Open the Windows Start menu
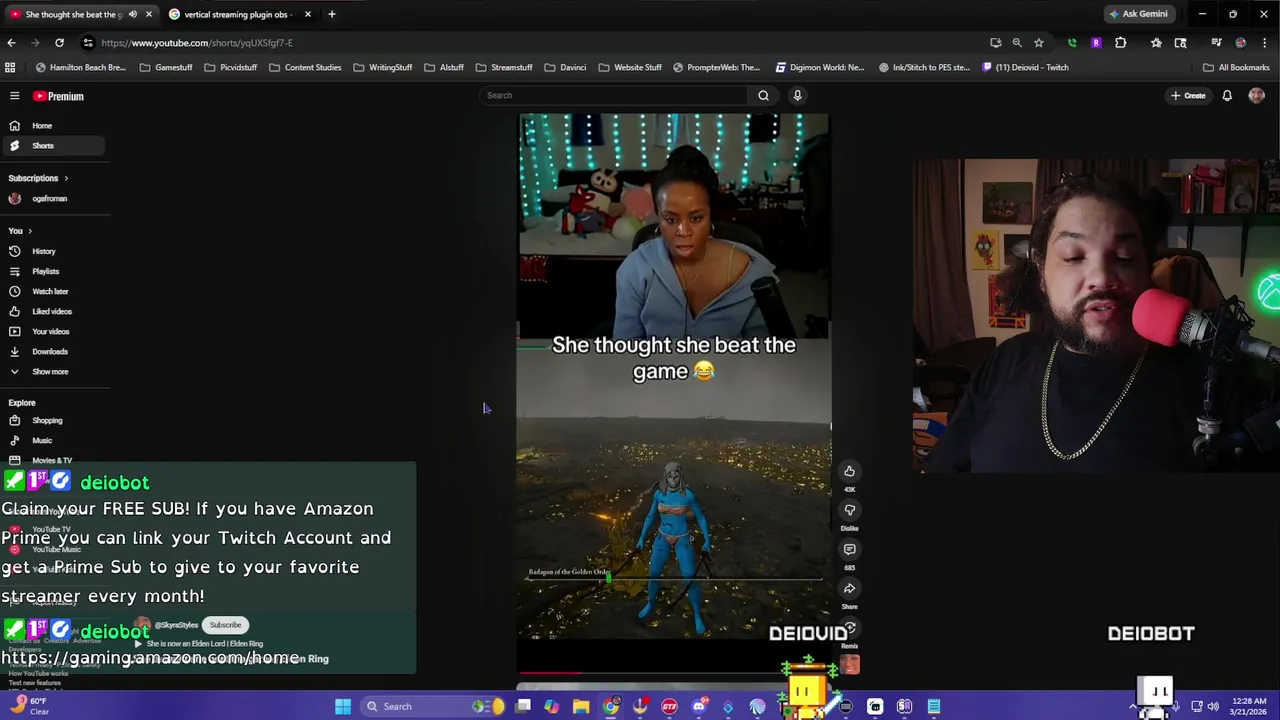Image resolution: width=1280 pixels, height=720 pixels. click(343, 706)
